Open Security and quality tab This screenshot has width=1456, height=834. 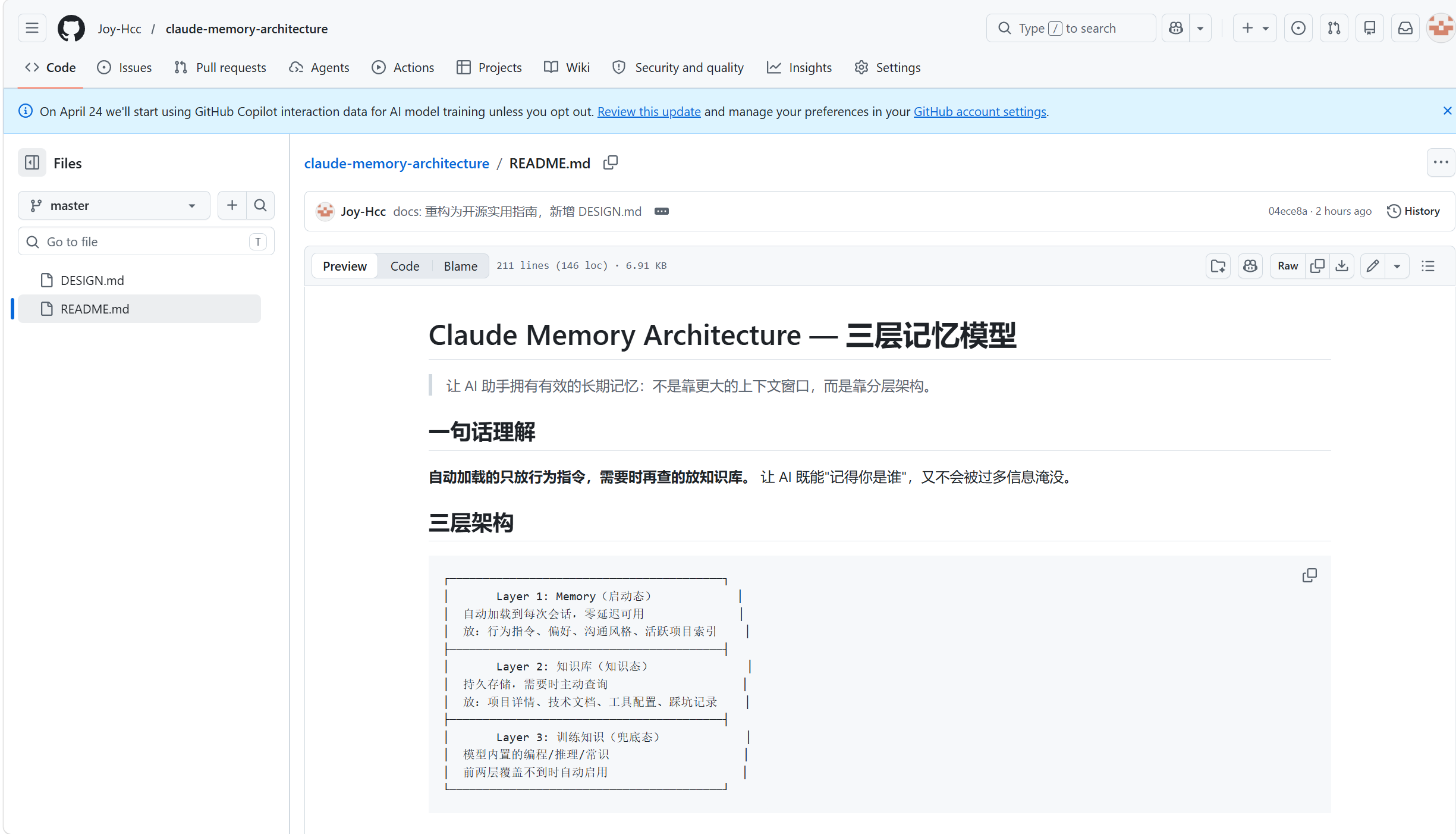[678, 67]
